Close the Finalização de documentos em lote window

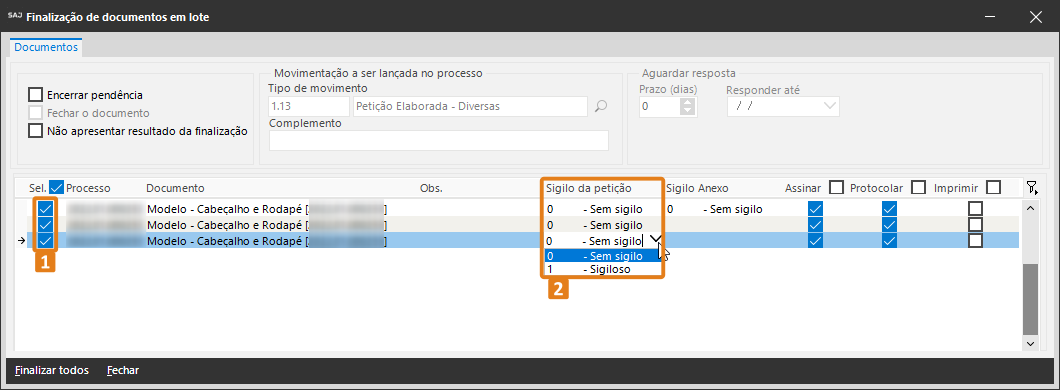tap(1036, 18)
